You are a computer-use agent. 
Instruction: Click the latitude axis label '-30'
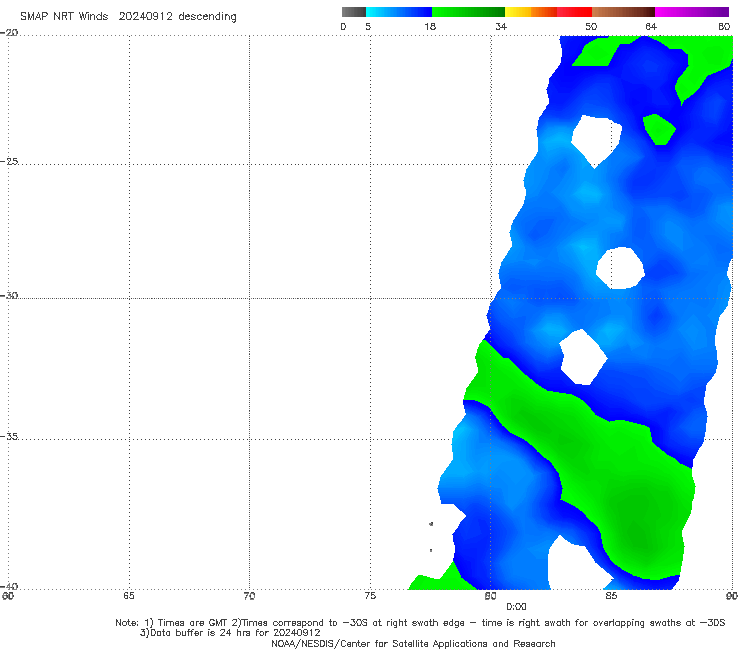coord(9,295)
